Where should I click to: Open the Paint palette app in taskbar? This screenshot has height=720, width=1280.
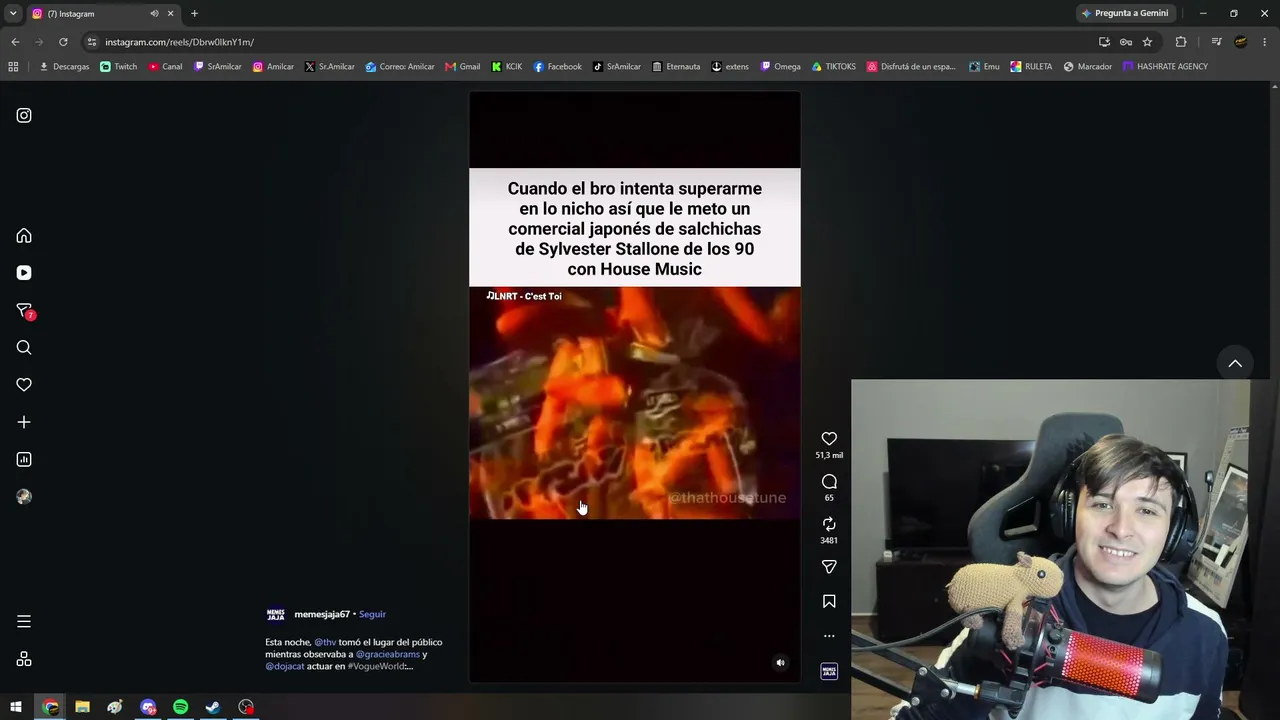tap(115, 707)
